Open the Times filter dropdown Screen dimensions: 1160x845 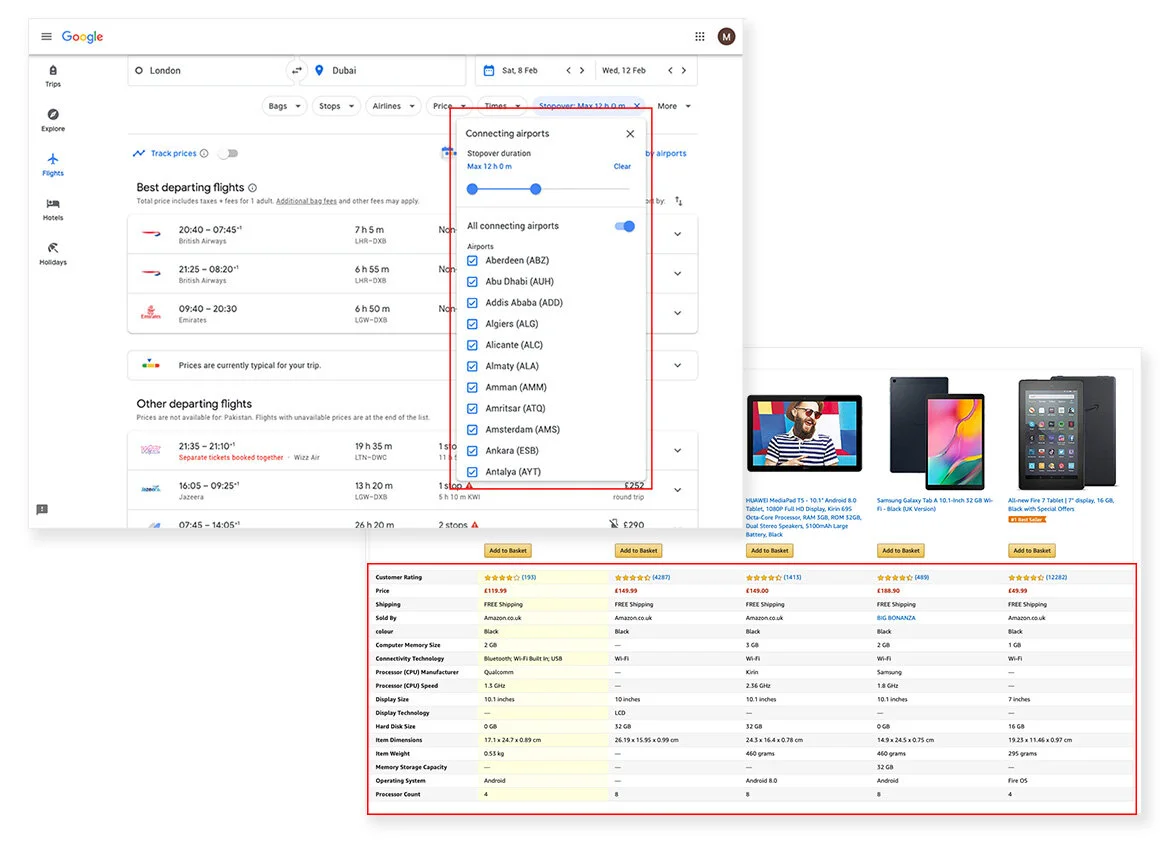point(502,106)
